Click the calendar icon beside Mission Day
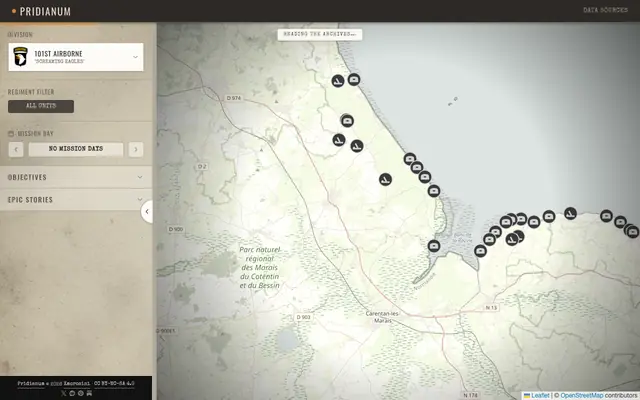The image size is (640, 400). 11,133
